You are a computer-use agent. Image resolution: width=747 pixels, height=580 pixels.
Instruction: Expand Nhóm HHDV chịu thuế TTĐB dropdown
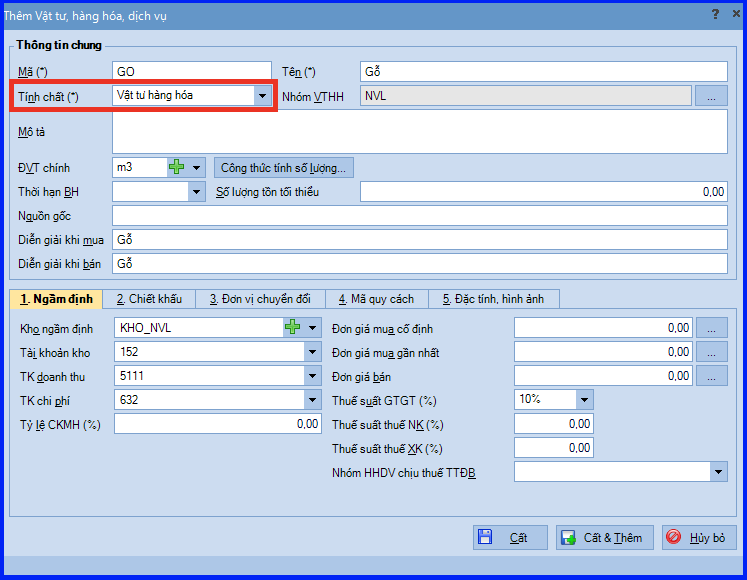(x=718, y=472)
